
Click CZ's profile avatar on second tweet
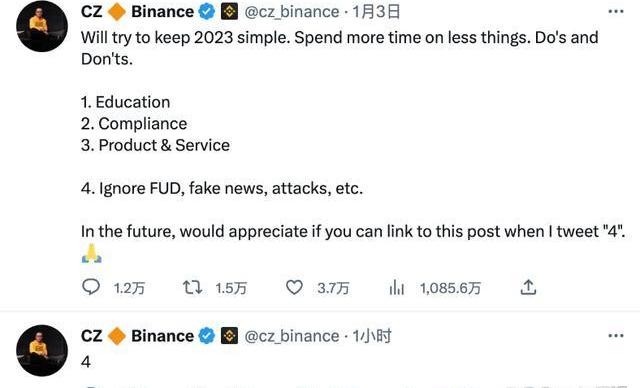coord(42,350)
